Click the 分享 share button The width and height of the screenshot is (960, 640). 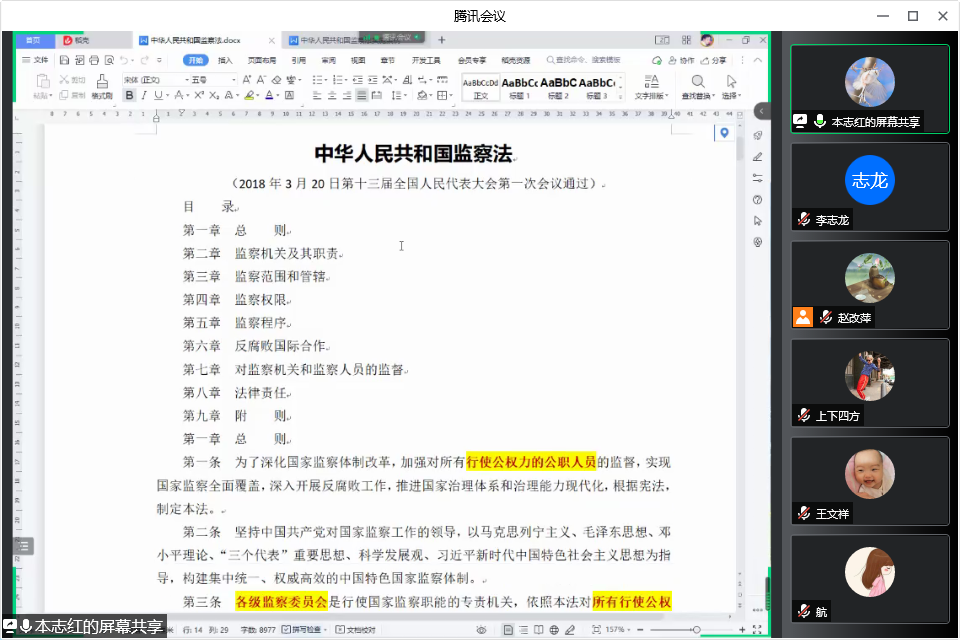coord(715,60)
